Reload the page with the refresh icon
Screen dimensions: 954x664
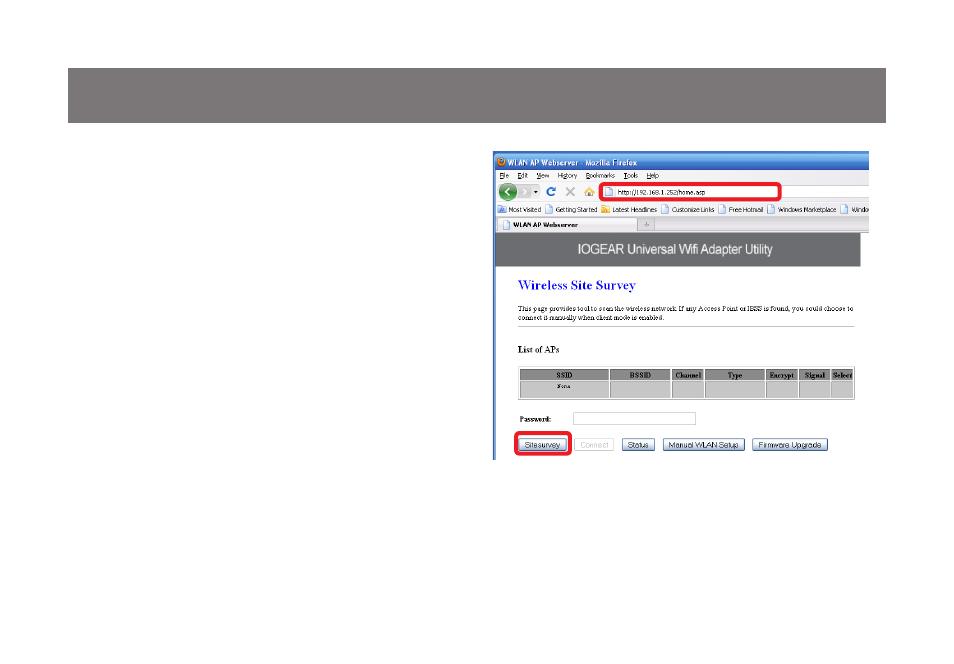[x=551, y=192]
